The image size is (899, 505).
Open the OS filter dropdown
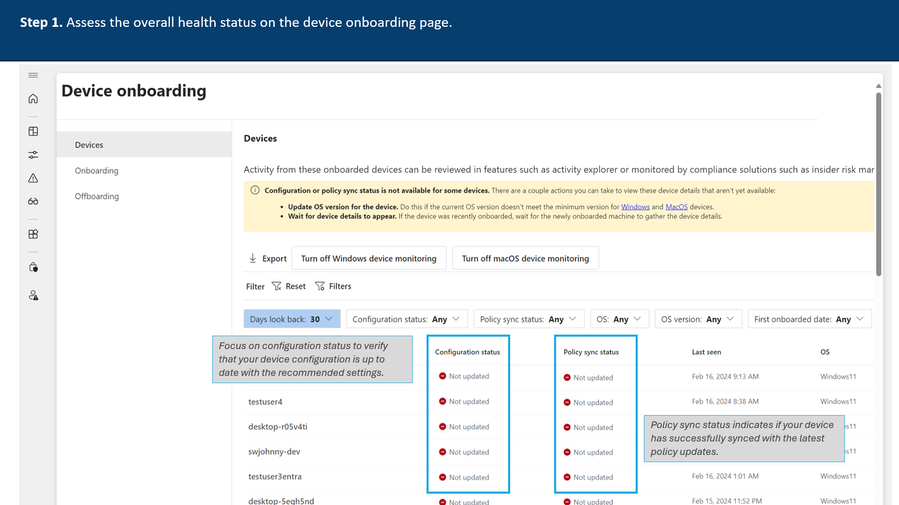point(619,319)
